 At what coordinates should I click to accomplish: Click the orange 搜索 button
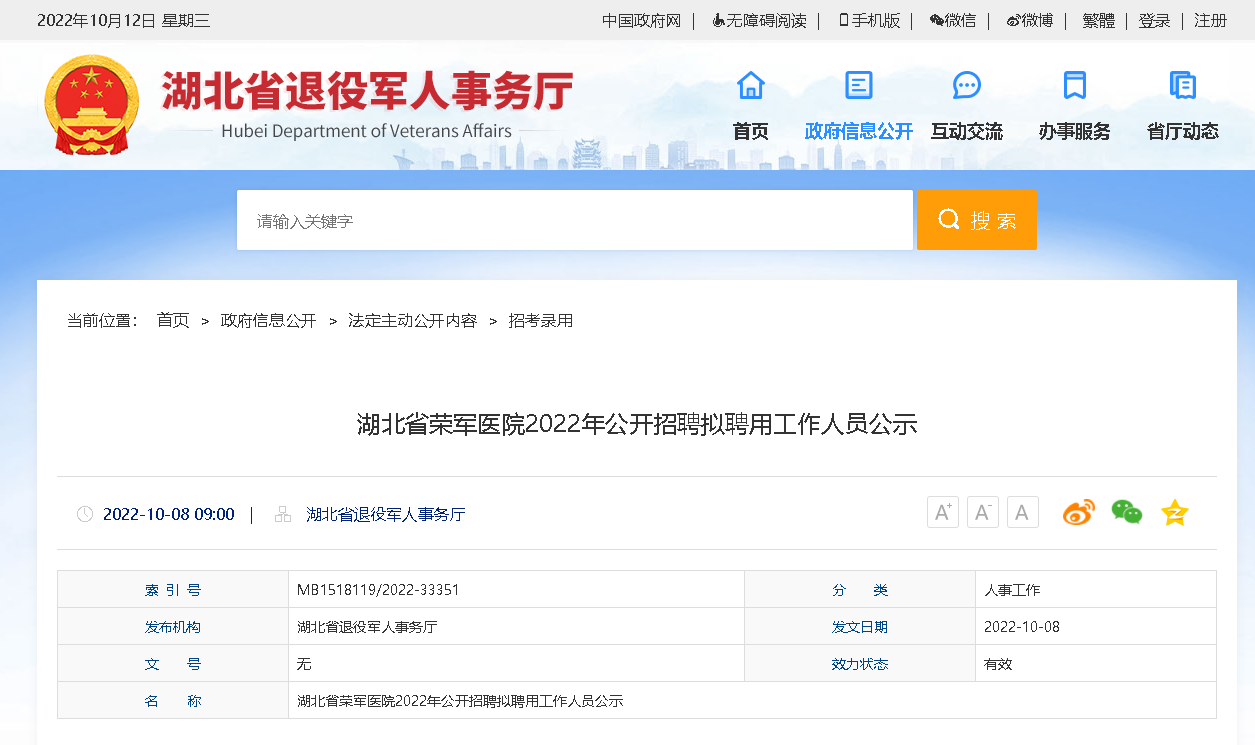[976, 220]
